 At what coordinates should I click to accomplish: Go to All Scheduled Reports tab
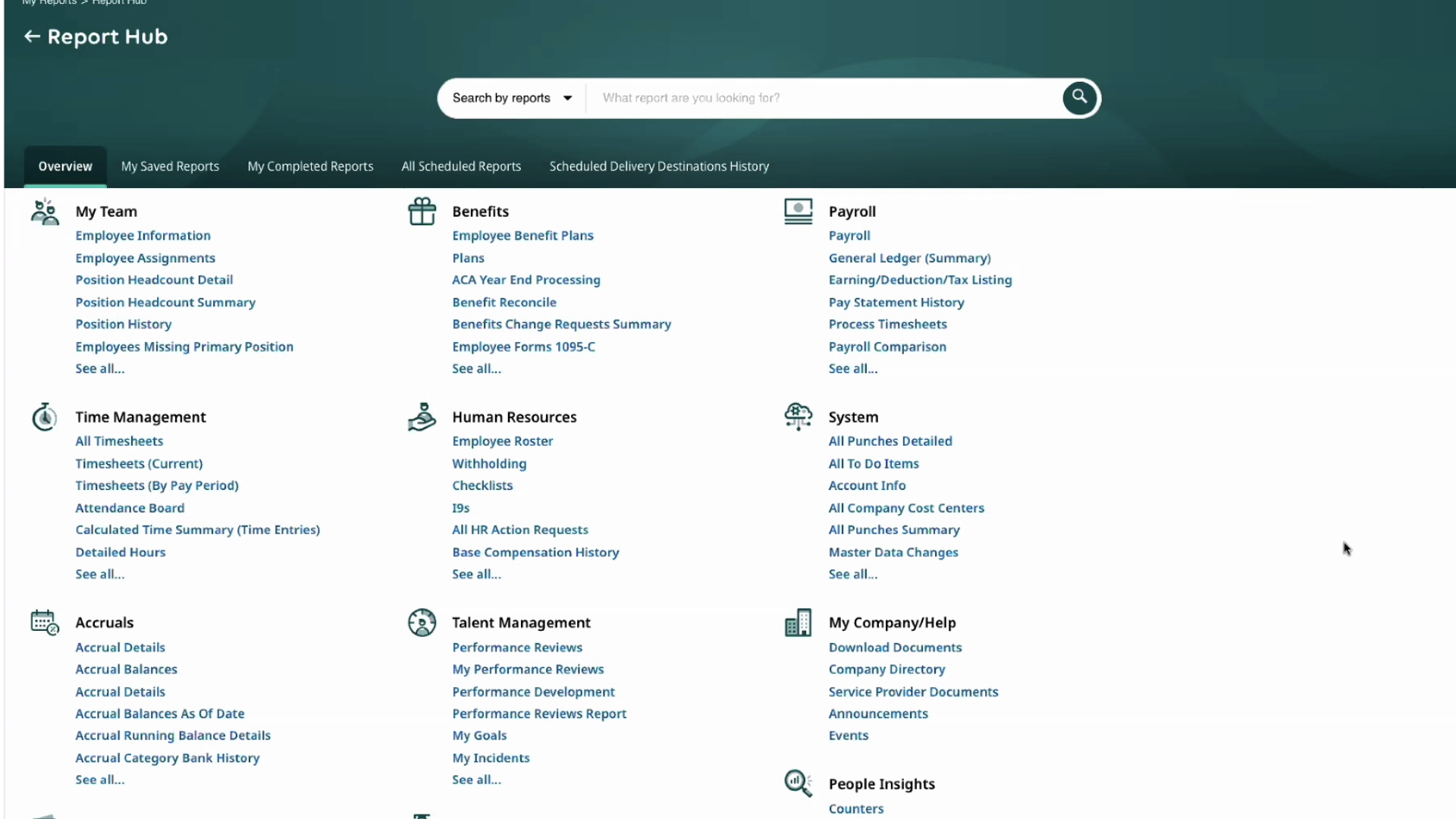(461, 166)
